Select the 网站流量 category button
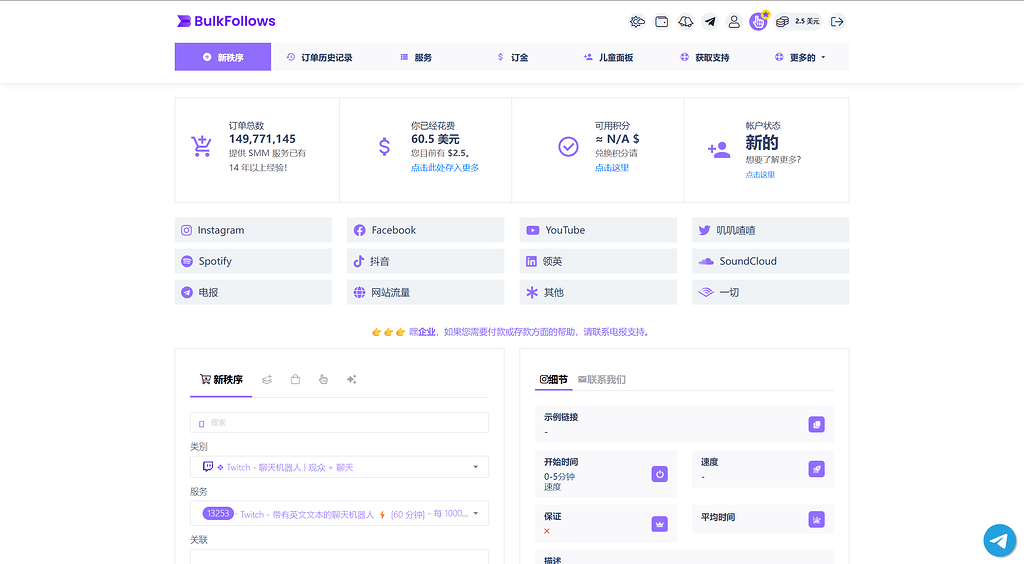 pos(426,292)
